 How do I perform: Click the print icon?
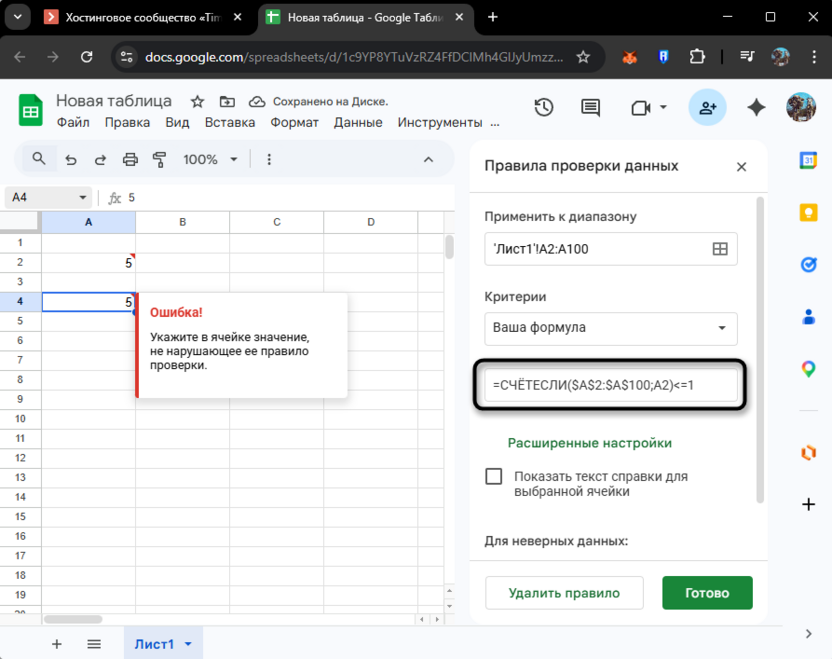coord(129,159)
